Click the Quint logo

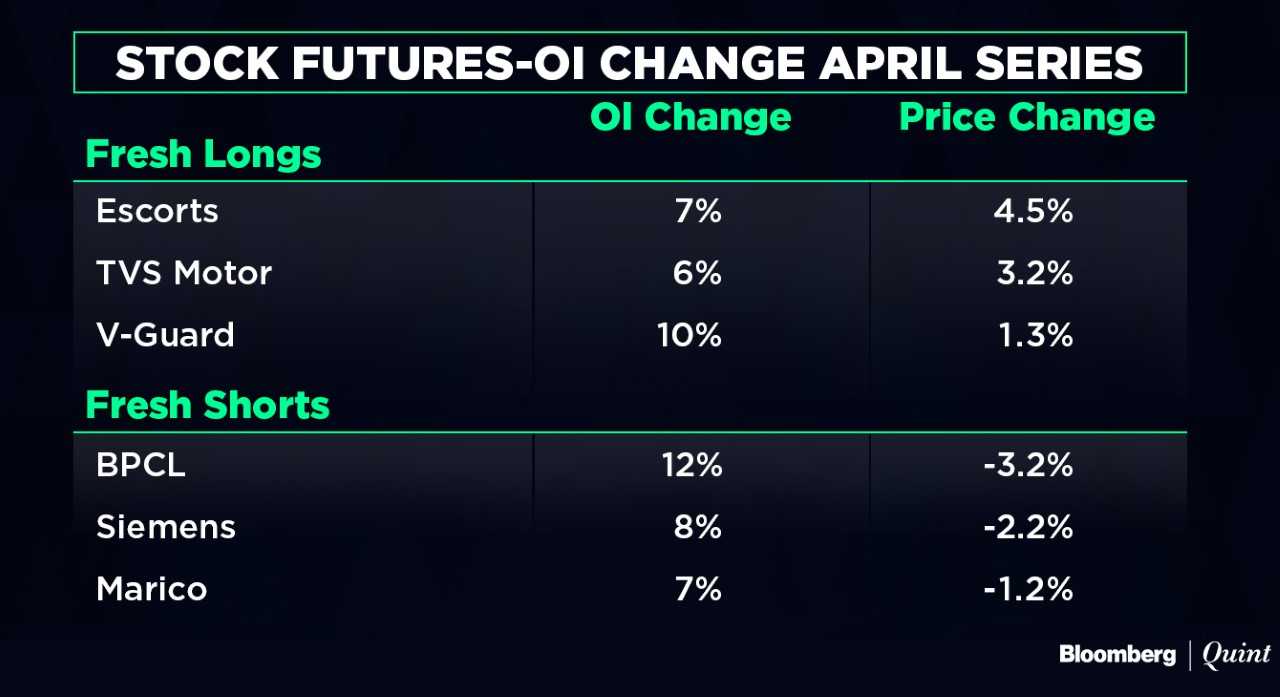click(x=1236, y=655)
